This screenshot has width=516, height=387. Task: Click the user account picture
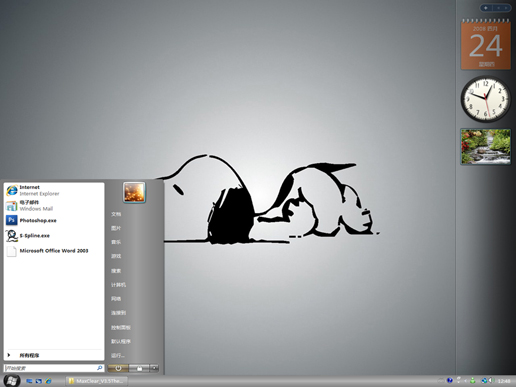(134, 192)
